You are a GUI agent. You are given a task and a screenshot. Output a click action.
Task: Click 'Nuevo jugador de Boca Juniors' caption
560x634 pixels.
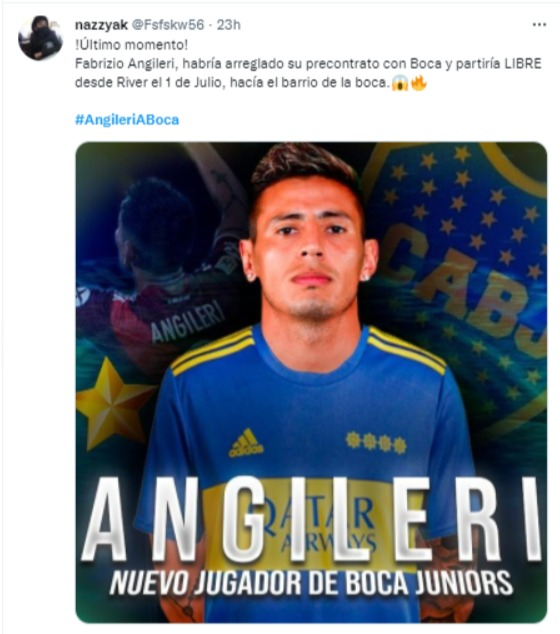tap(311, 583)
